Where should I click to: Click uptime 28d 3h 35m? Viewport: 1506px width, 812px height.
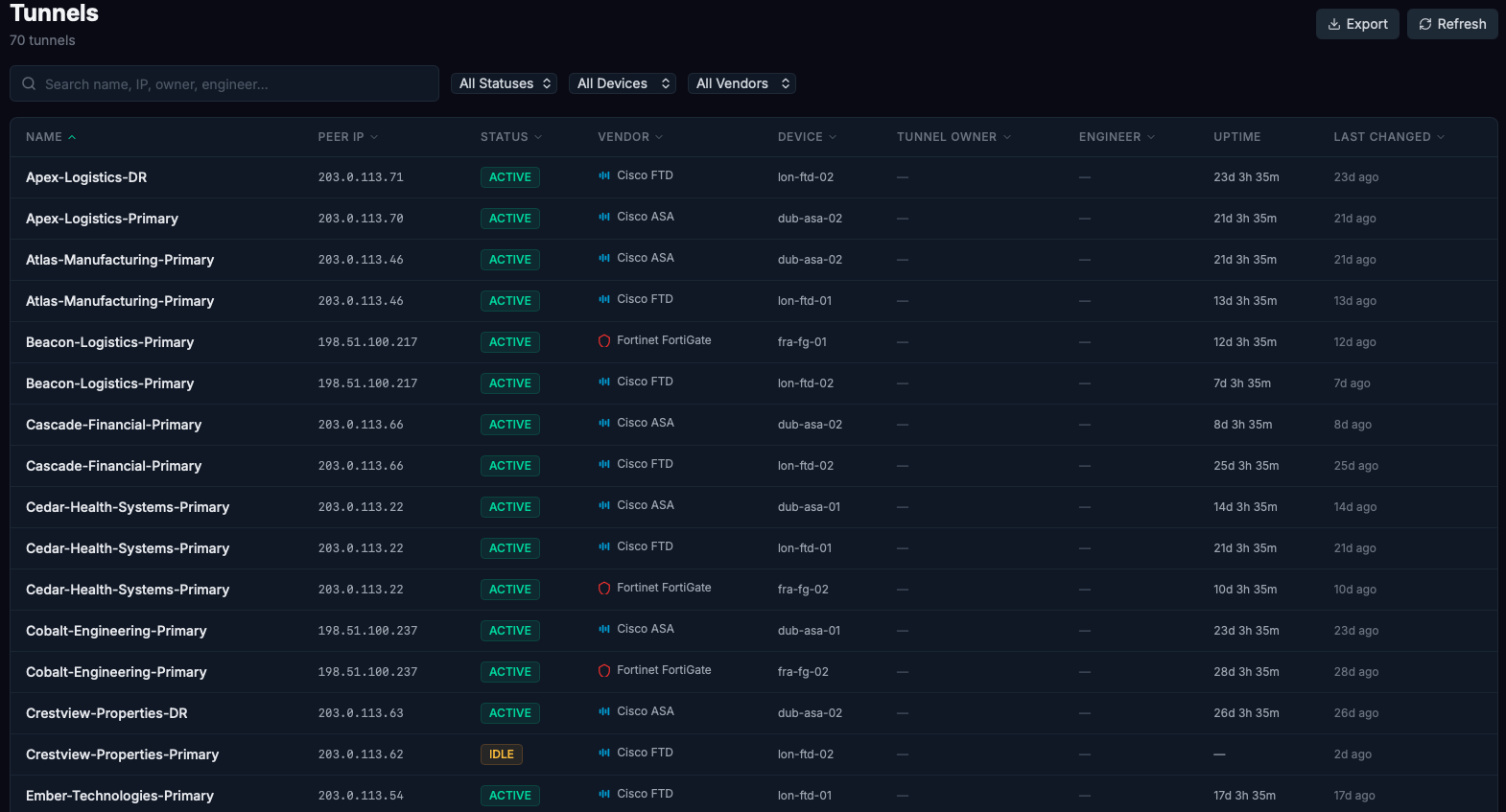1246,672
